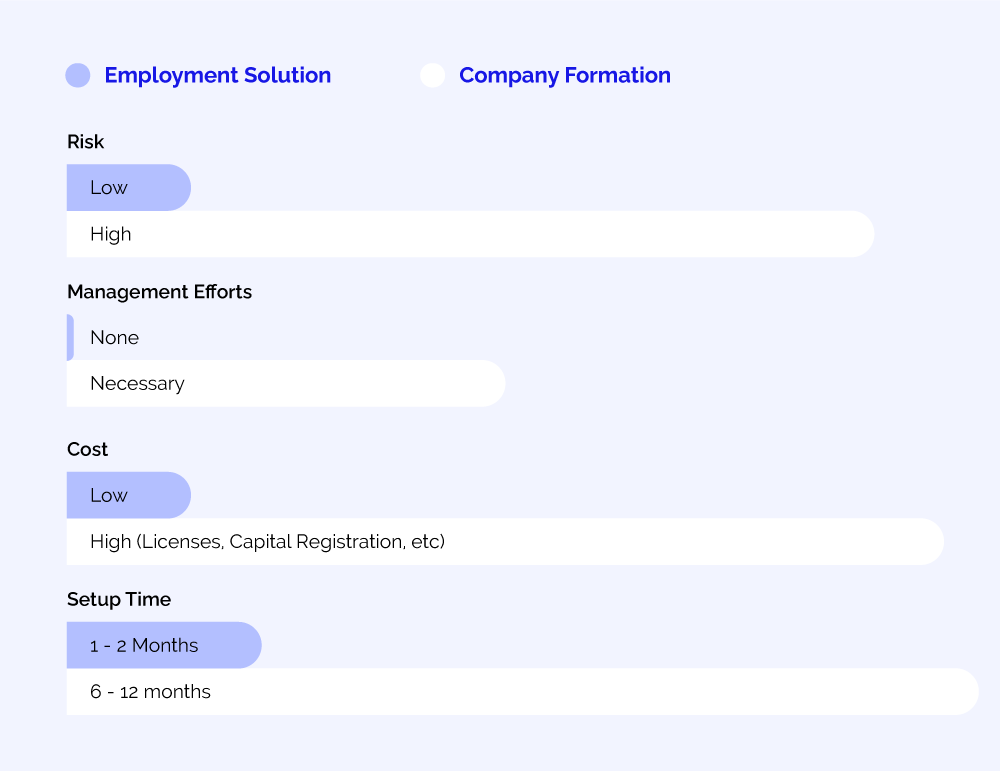Screen dimensions: 1000x771
Task: Select the white High bar under Risk
Action: click(x=470, y=234)
